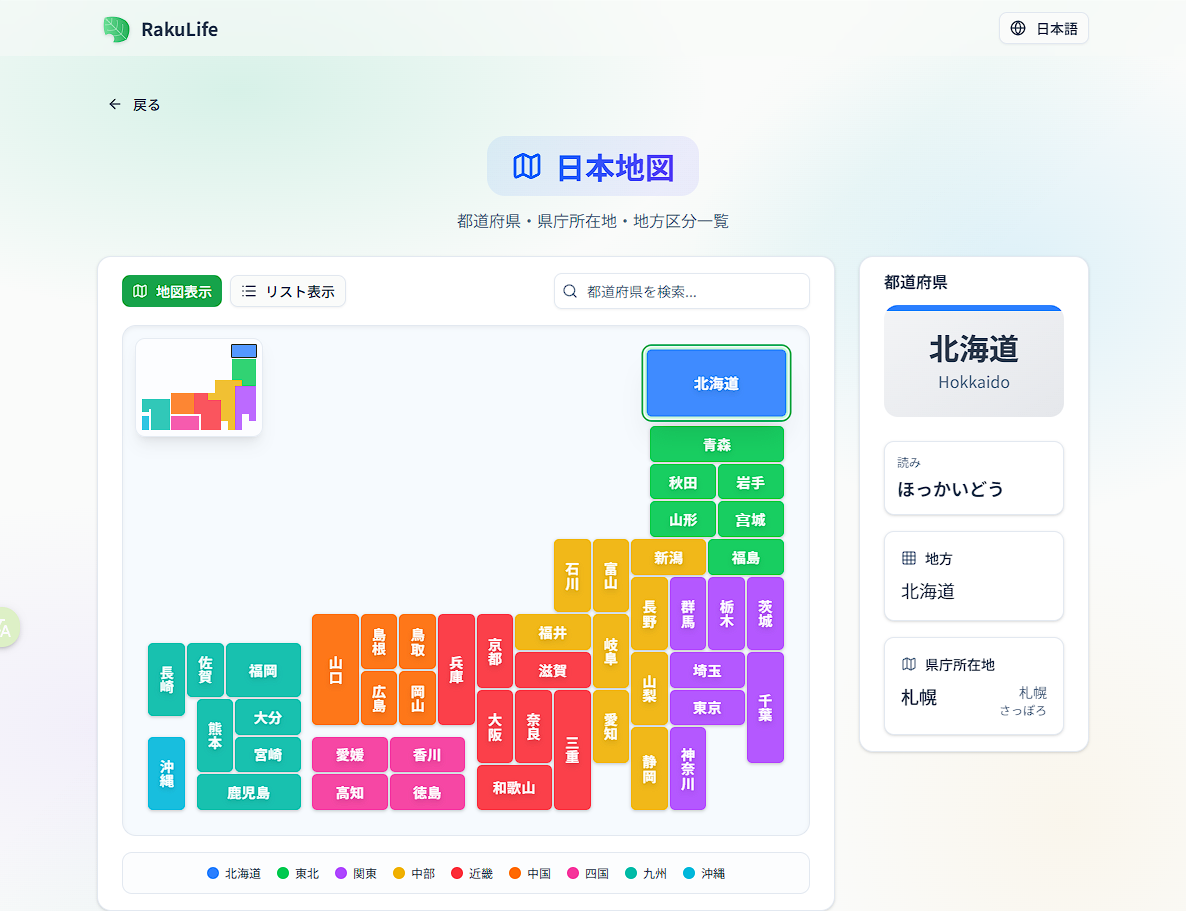
Task: Select the 東京 prefecture tile
Action: [707, 707]
